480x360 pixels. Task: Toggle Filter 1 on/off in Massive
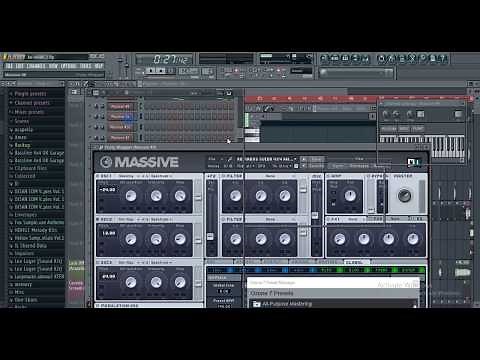(224, 176)
